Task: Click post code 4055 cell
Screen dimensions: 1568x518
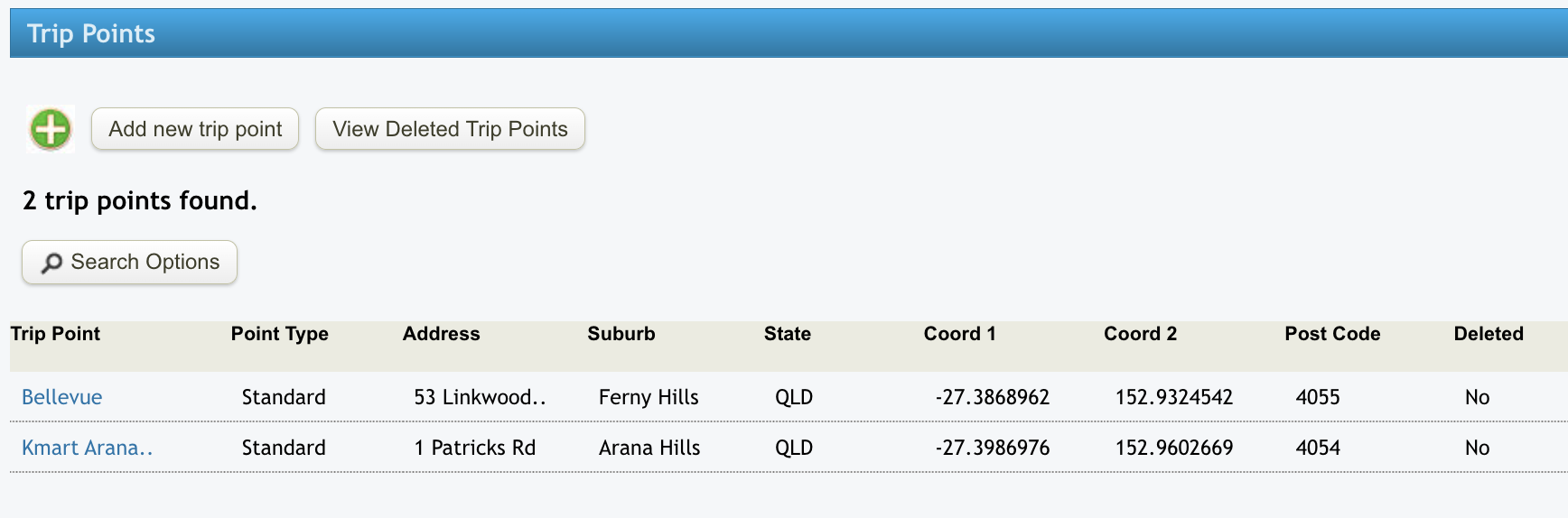Action: (1318, 397)
